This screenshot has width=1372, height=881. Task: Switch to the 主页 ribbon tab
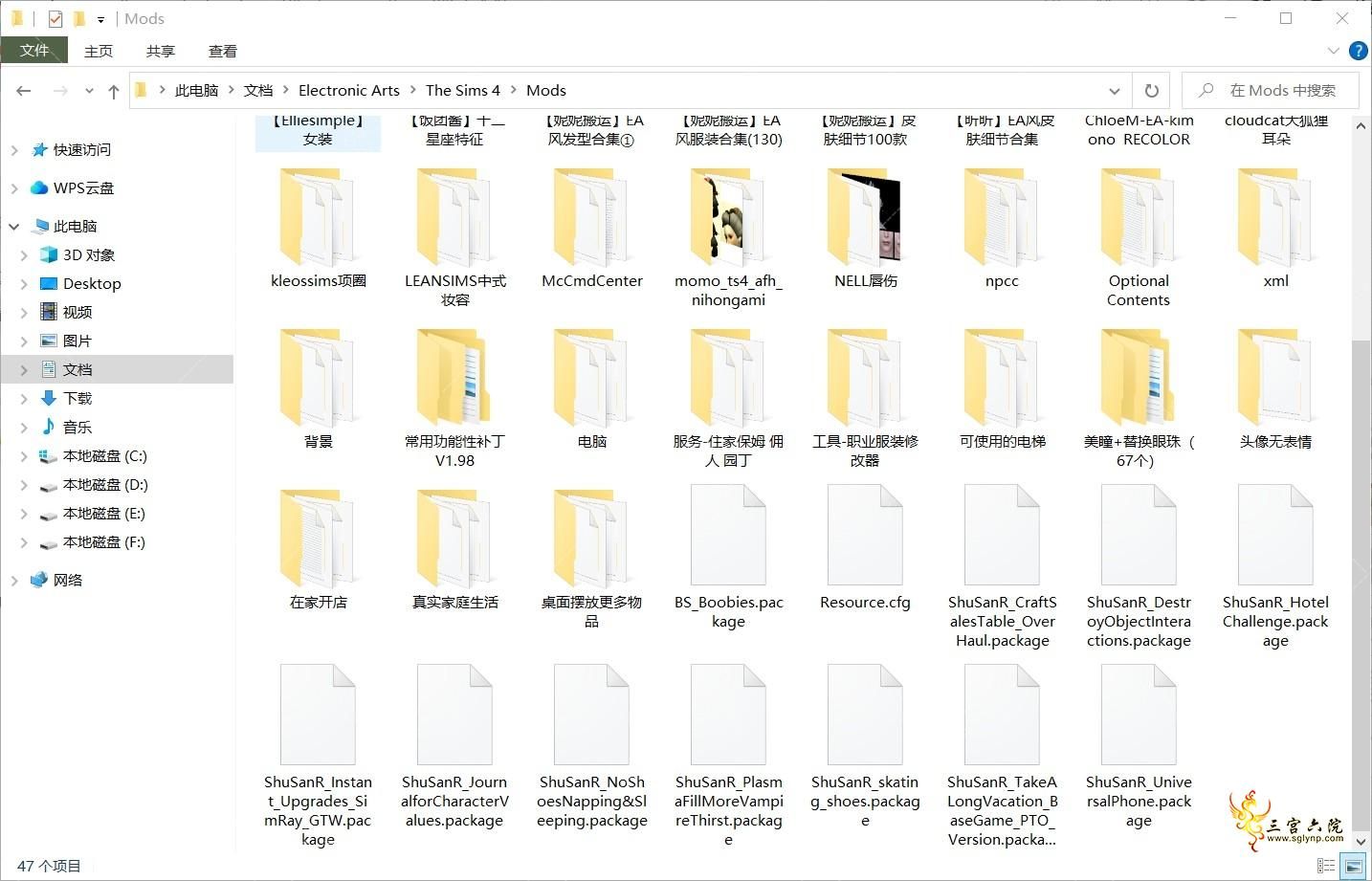click(99, 51)
